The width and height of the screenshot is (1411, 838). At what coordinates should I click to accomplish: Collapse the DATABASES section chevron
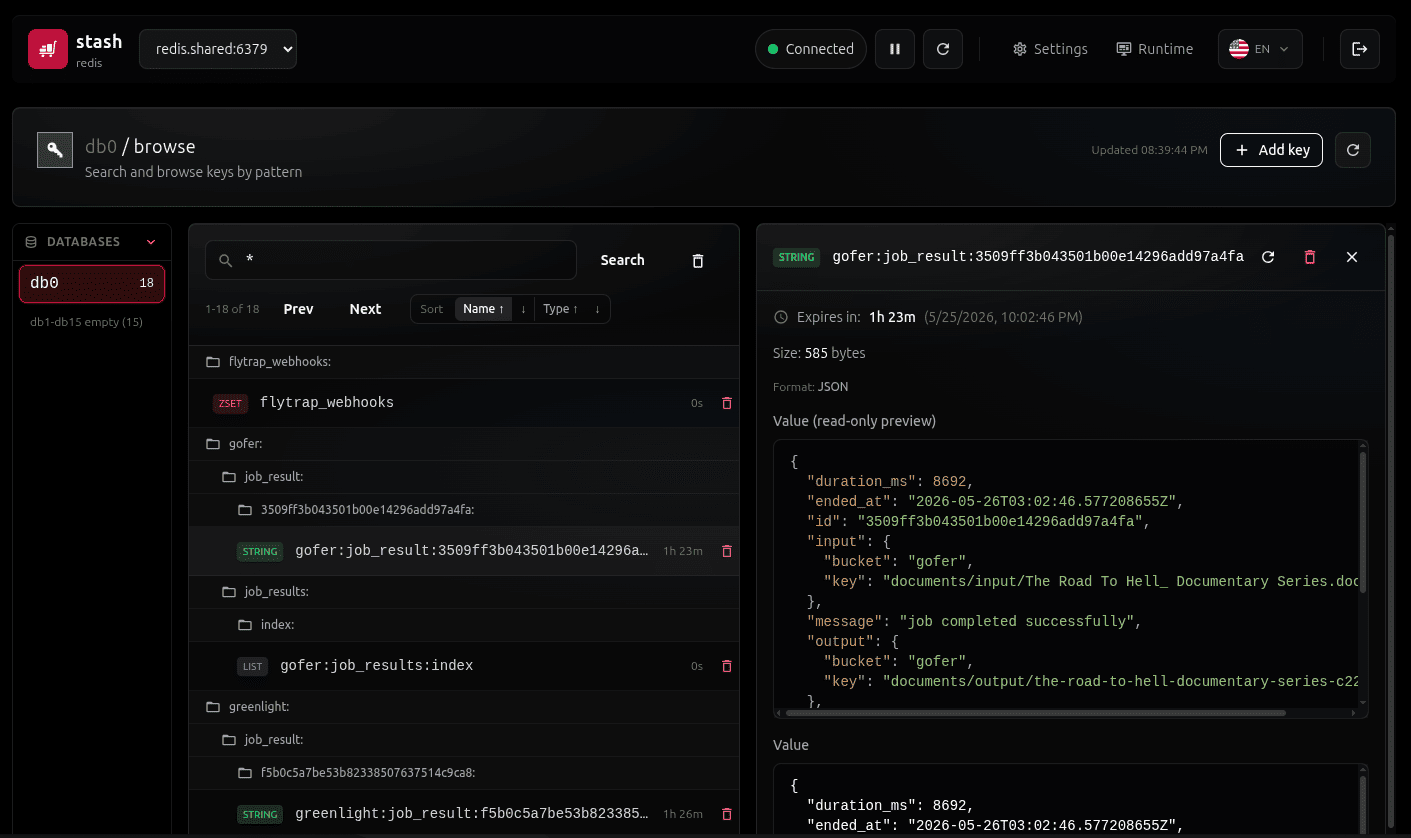coord(151,242)
